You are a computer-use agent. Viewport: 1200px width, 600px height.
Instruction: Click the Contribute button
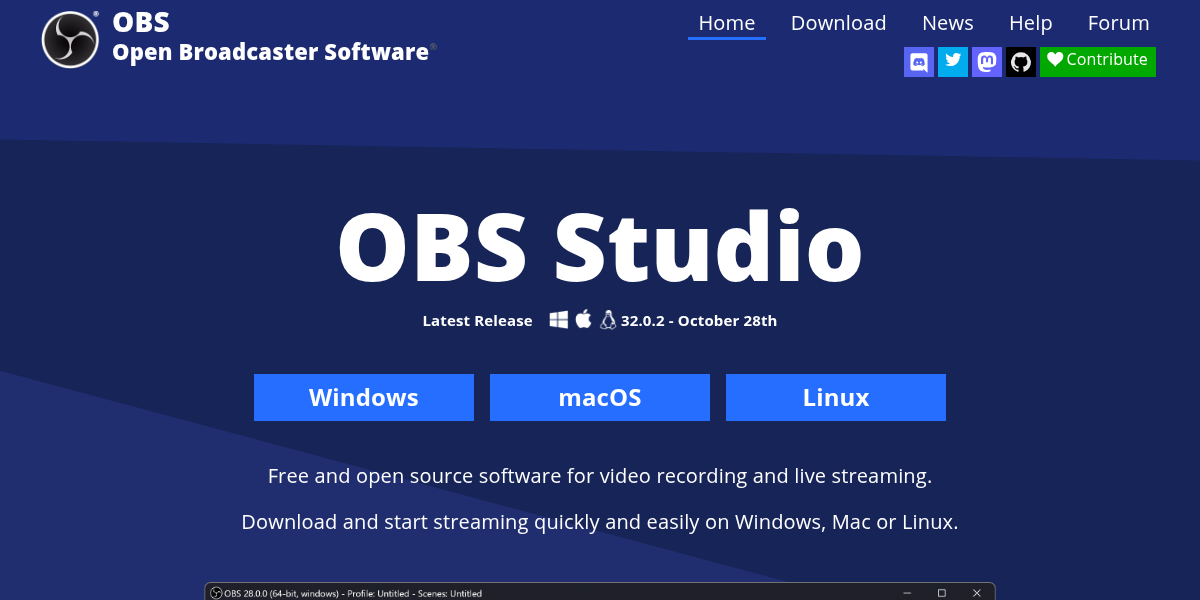pos(1097,61)
